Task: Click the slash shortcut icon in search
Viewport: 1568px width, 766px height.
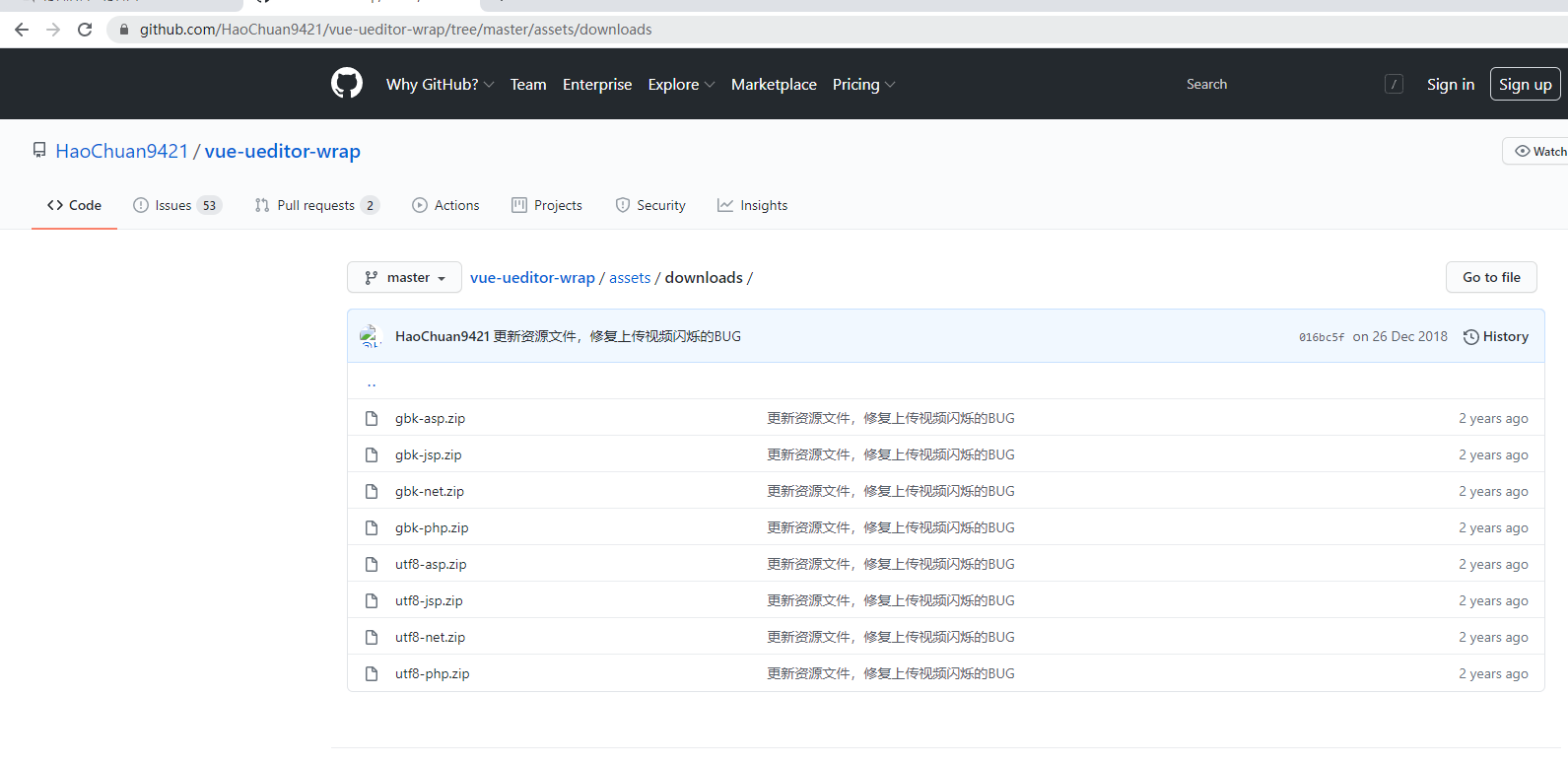Action: [x=1394, y=85]
